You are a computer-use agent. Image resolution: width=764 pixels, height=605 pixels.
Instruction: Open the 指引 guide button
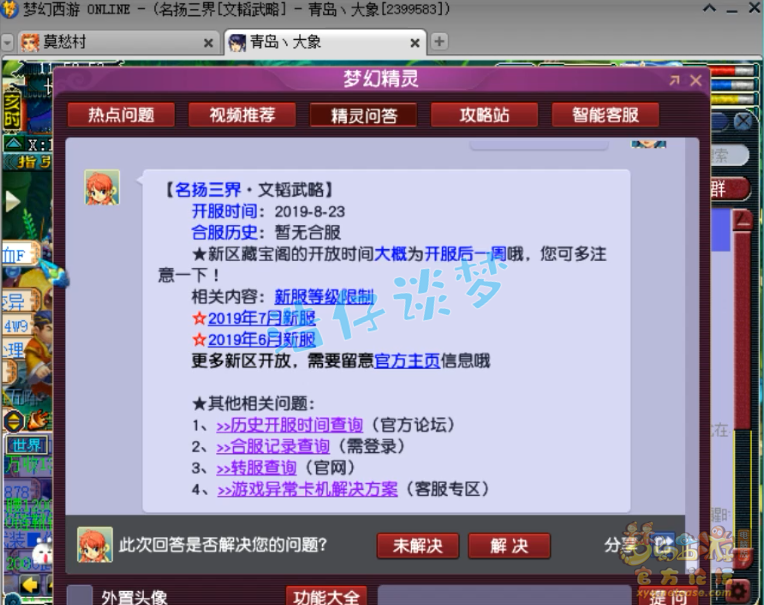[x=28, y=162]
